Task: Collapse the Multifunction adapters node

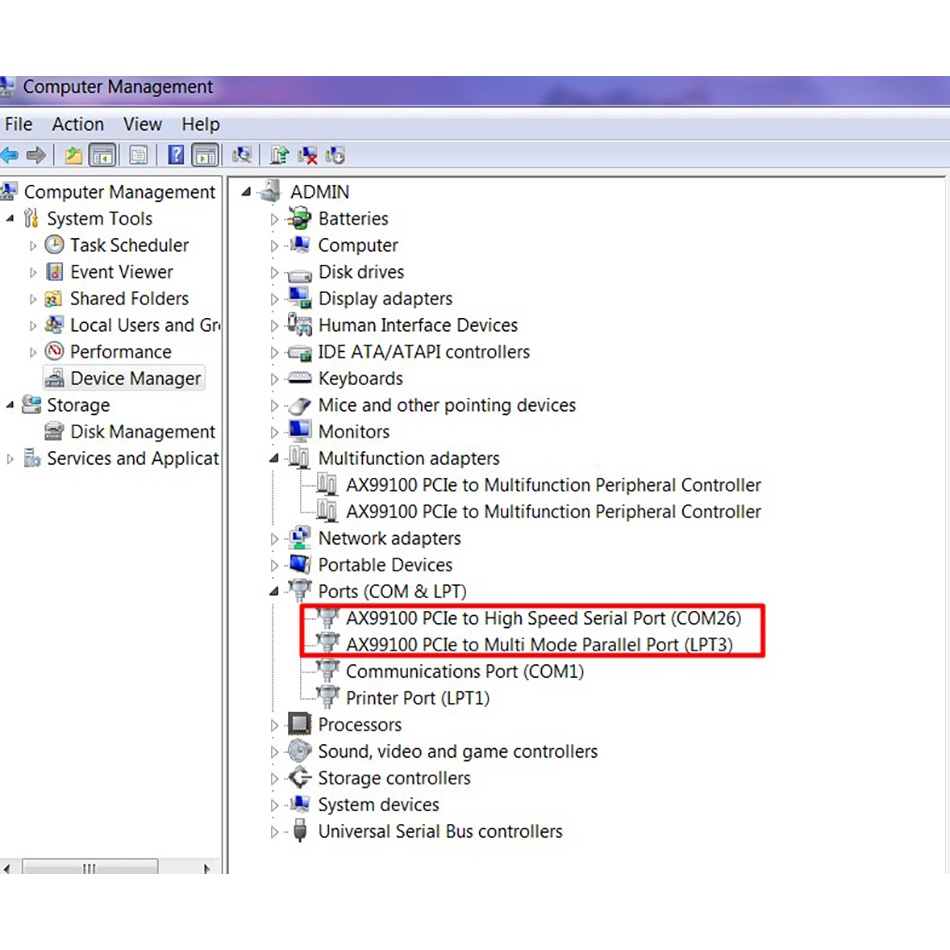Action: 275,459
